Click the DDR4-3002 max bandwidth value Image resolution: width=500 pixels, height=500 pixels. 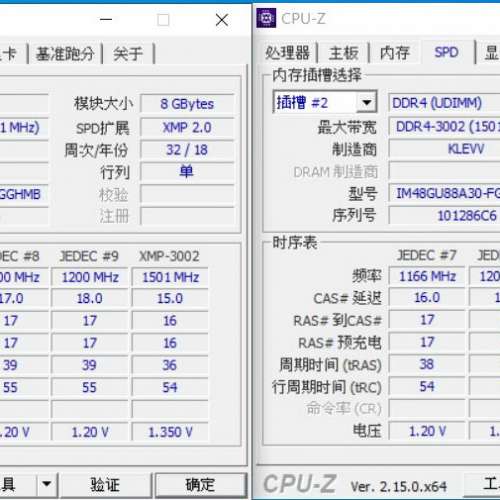444,127
